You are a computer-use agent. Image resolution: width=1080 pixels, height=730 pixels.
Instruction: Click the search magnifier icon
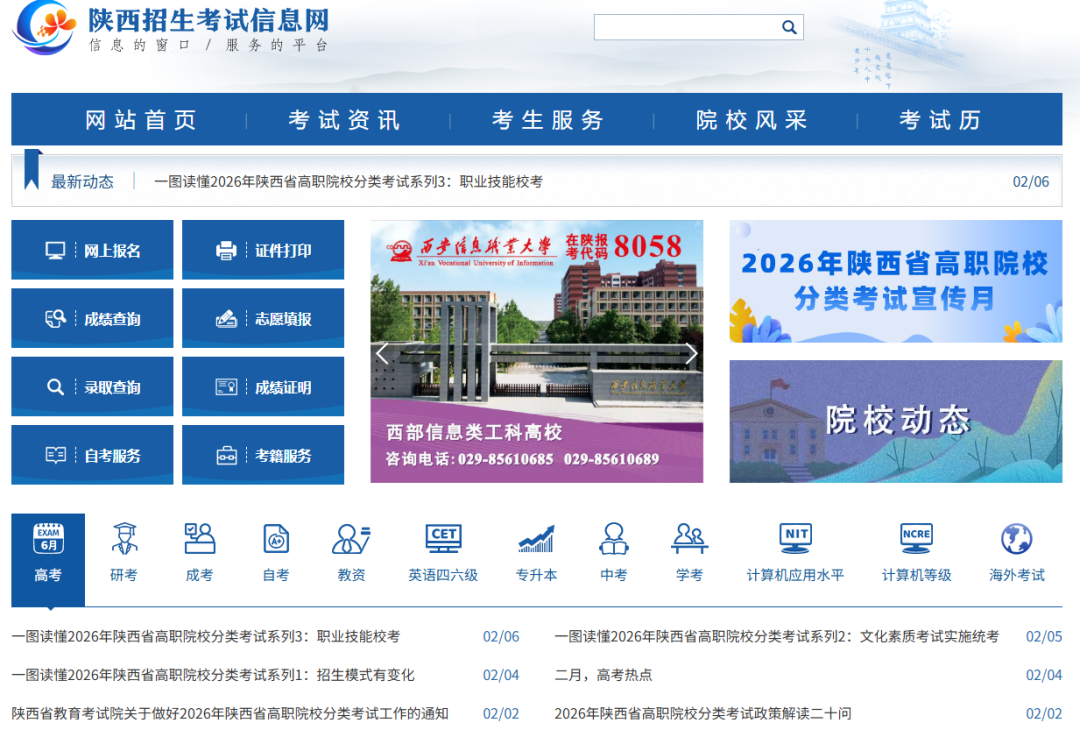point(789,26)
